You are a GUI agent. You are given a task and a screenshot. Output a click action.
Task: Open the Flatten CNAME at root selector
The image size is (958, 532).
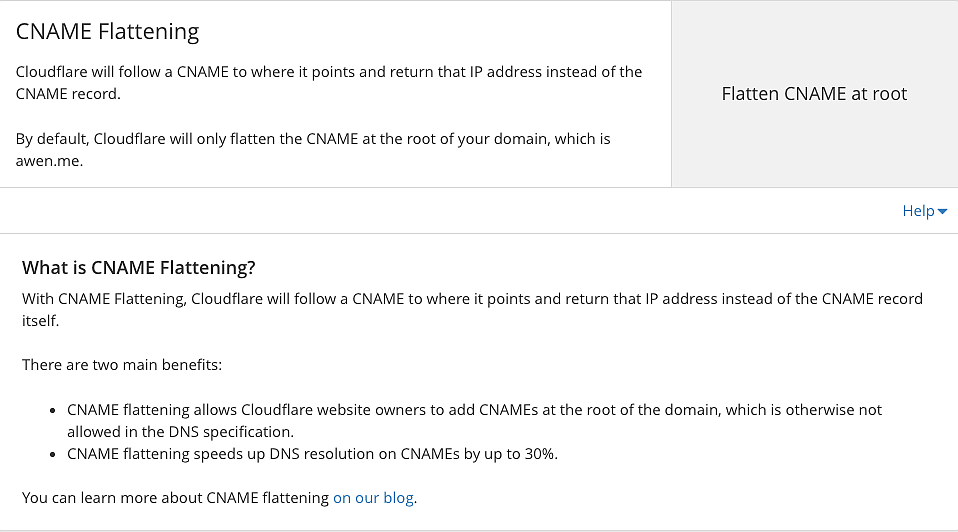click(x=814, y=94)
